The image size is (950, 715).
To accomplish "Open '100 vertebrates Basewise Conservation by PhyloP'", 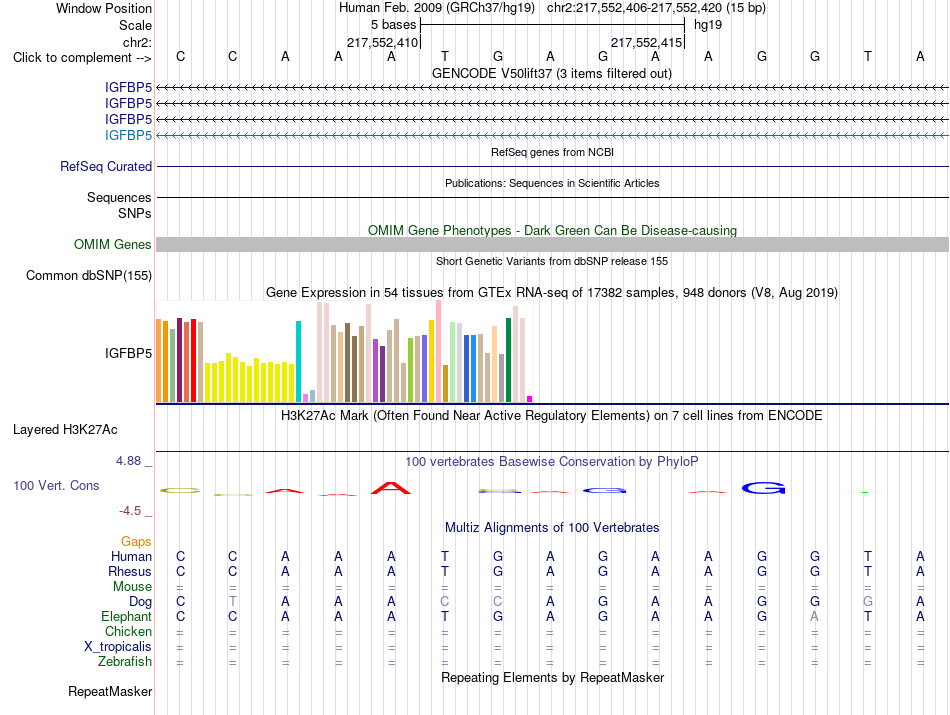I will (x=552, y=462).
